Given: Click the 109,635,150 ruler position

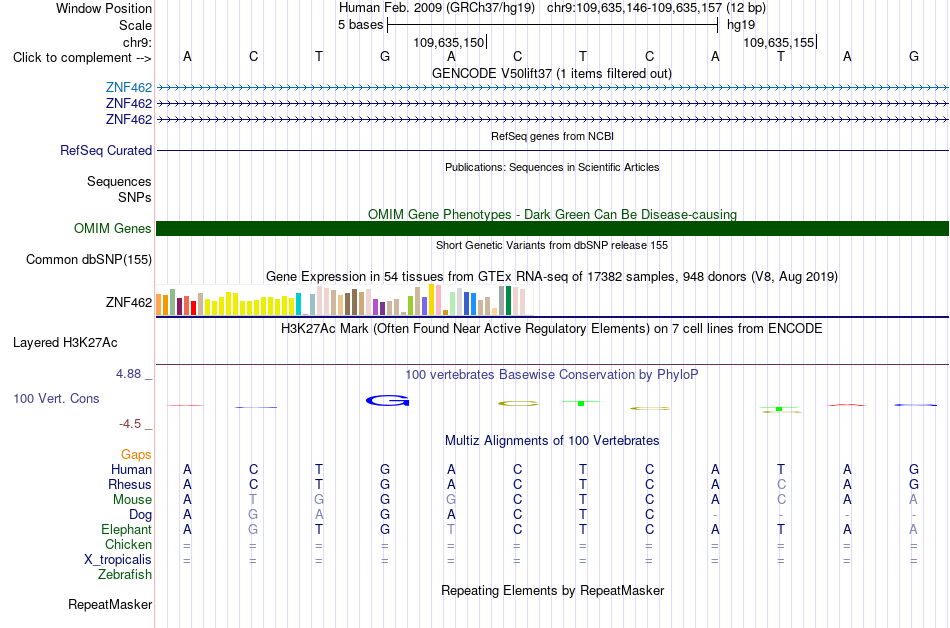Looking at the screenshot, I should point(449,42).
